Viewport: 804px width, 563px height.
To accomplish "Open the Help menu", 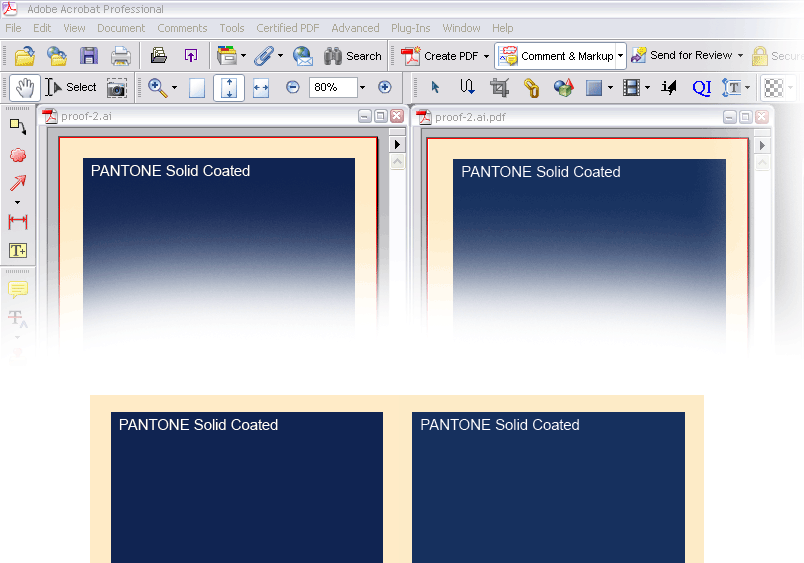I will click(x=502, y=28).
